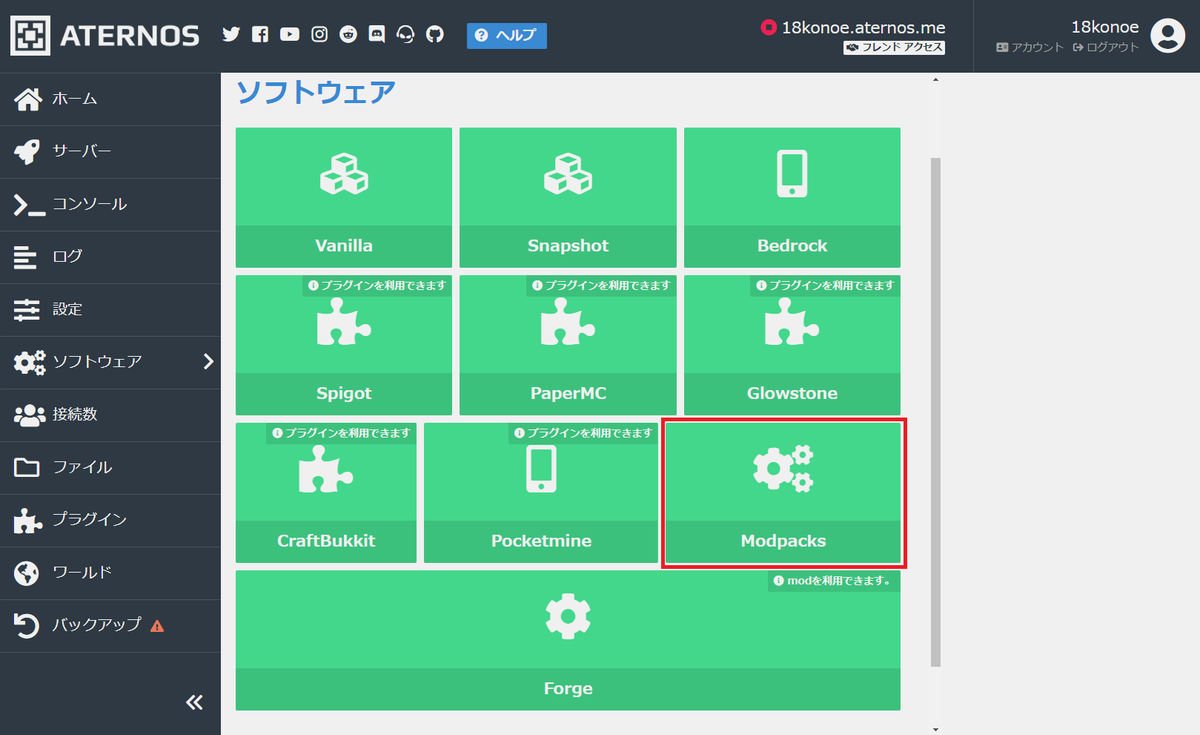Click the Forge gear icon
The width and height of the screenshot is (1200, 735).
point(568,617)
